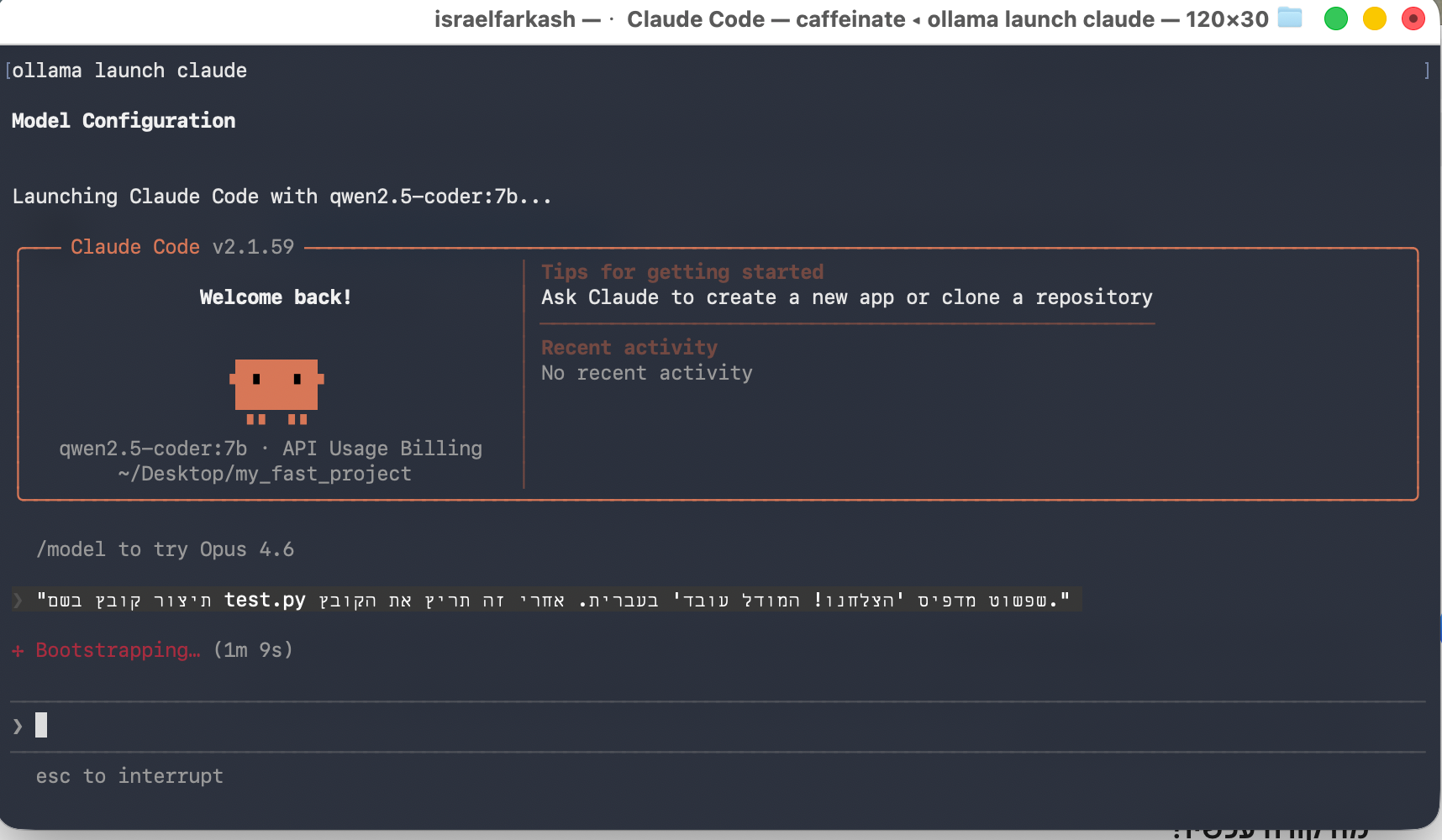
Task: Click the spinner icon beside Bootstrapping
Action: [18, 650]
